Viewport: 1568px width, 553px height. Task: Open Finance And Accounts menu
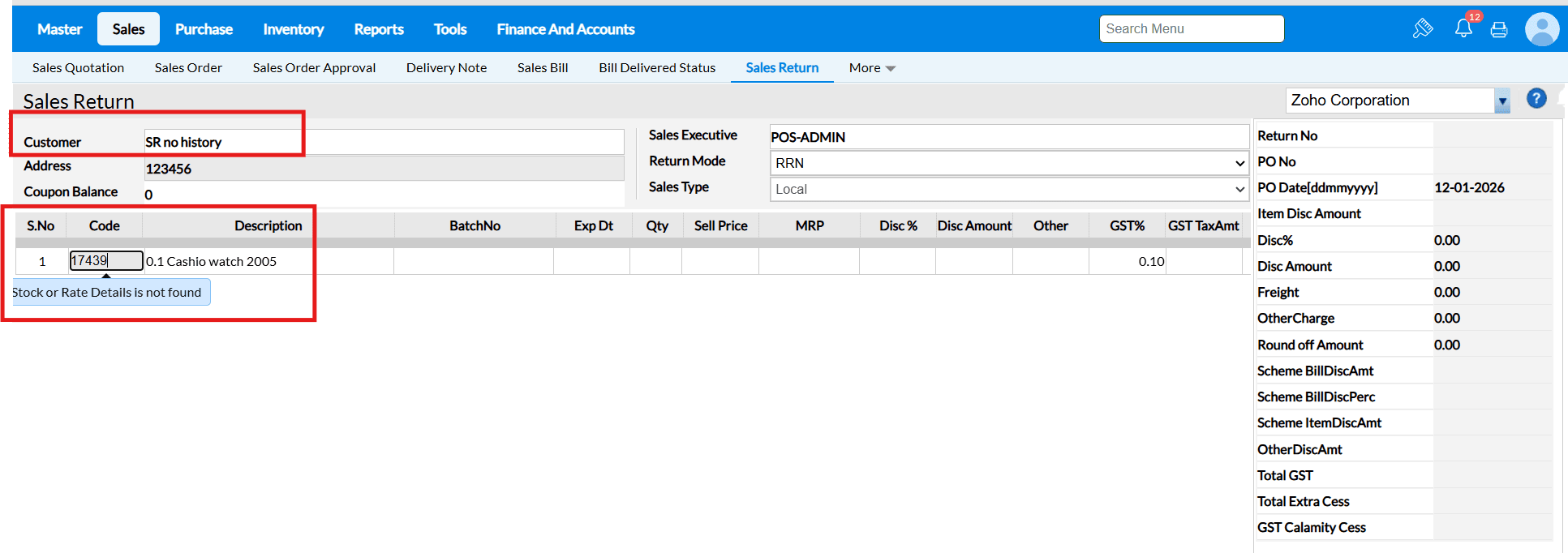pos(565,29)
